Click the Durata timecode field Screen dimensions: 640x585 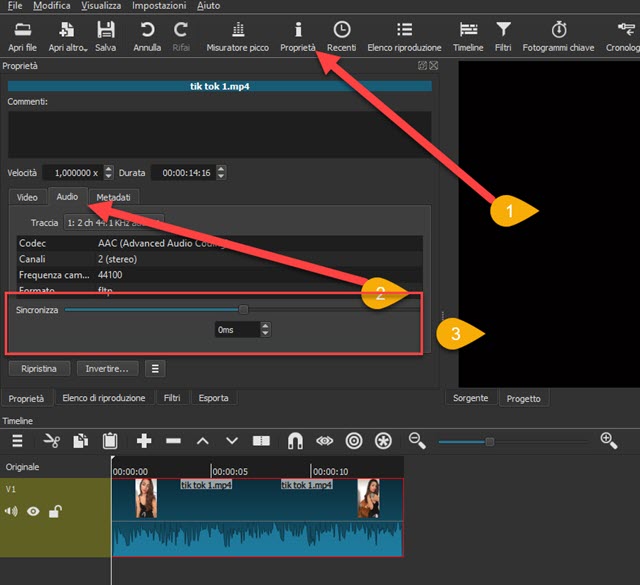click(184, 172)
